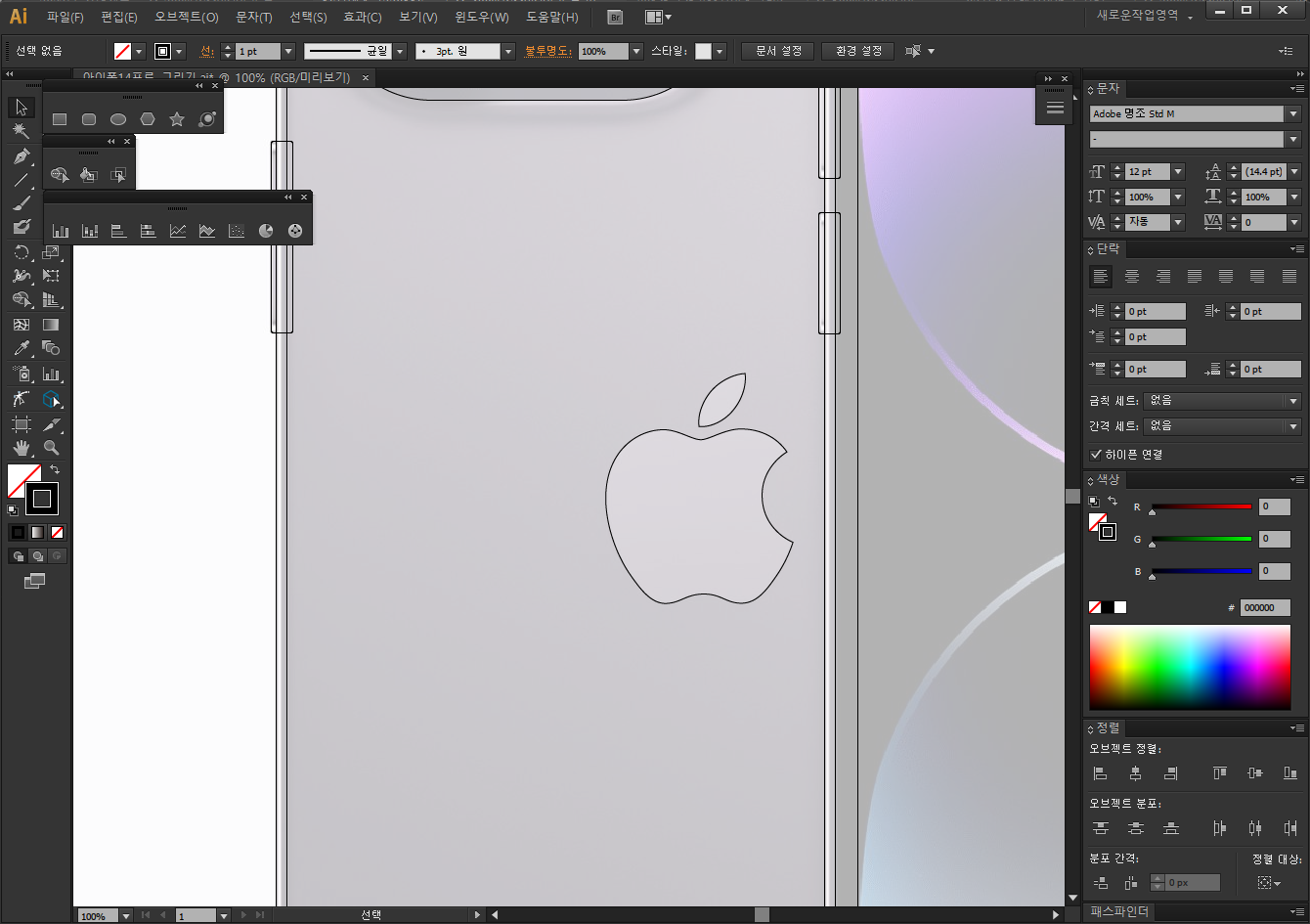Open the brush definition 3pt. 원 dropdown

(508, 51)
